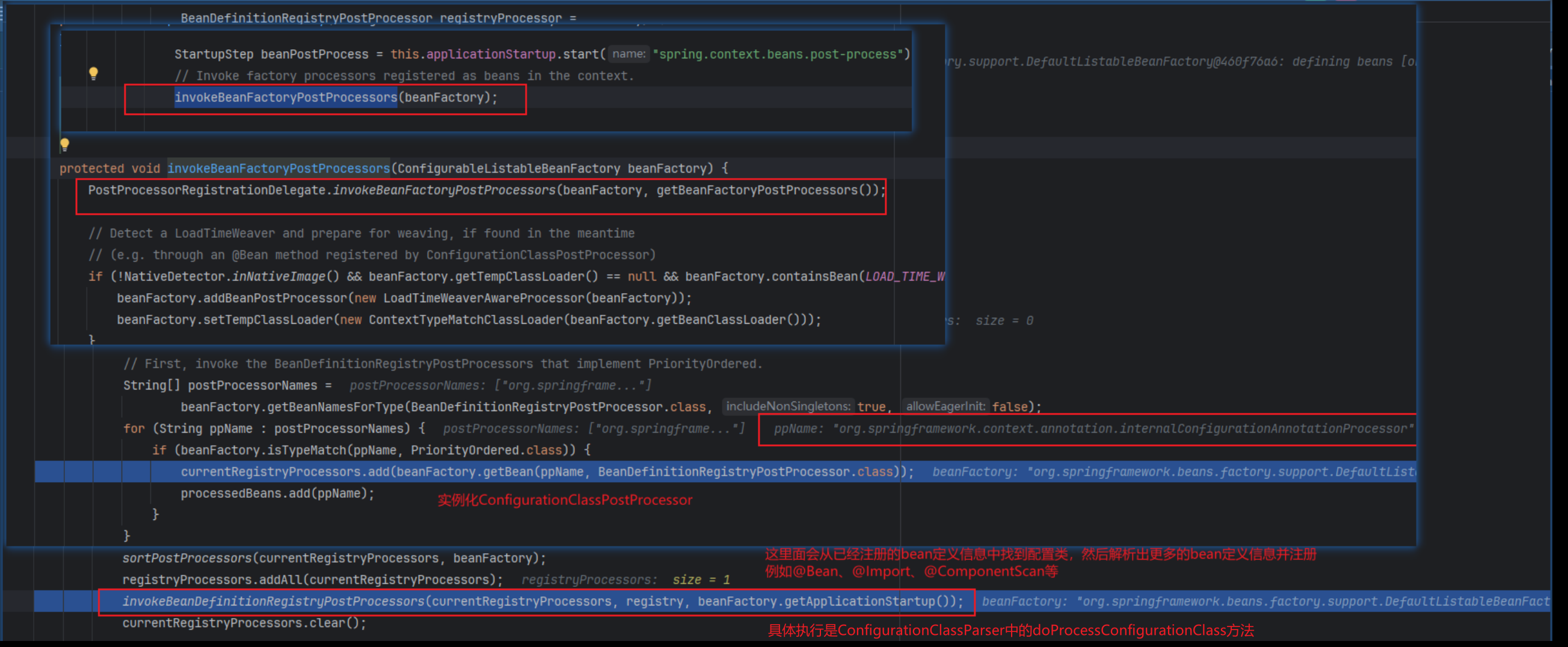
Task: Click the BeanDefinitionRegistryPostProcessor registryProcessor line at top
Action: point(378,18)
